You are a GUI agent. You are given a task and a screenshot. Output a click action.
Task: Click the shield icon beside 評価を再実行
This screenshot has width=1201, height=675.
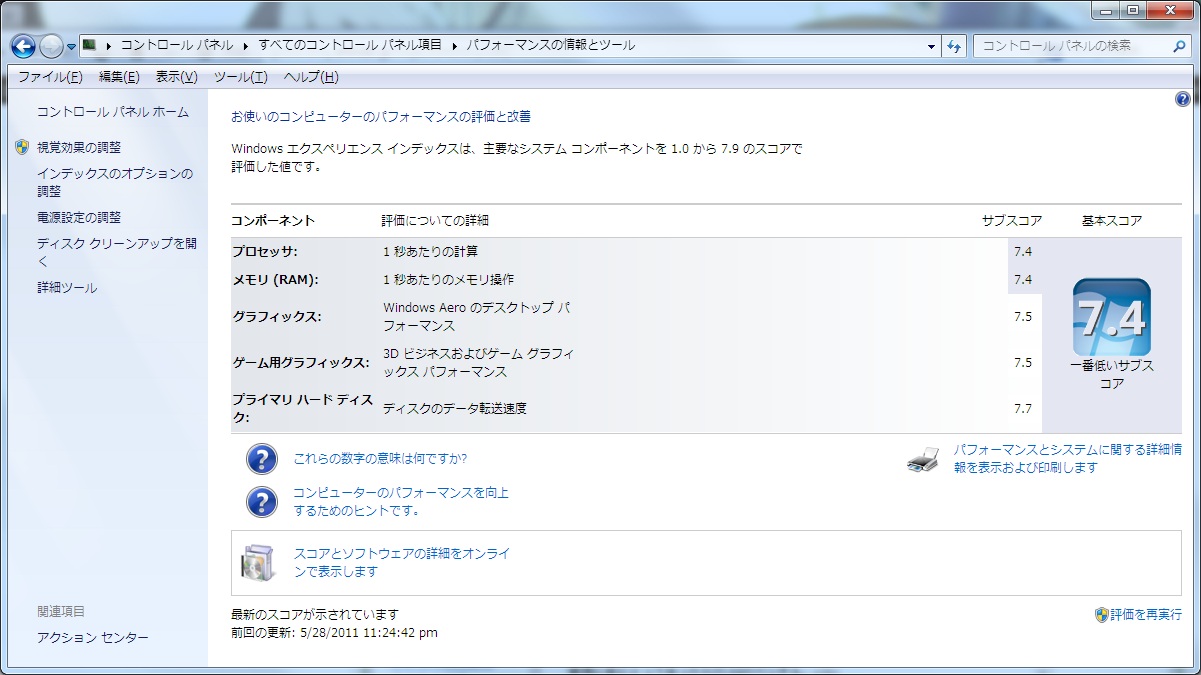[x=1101, y=615]
